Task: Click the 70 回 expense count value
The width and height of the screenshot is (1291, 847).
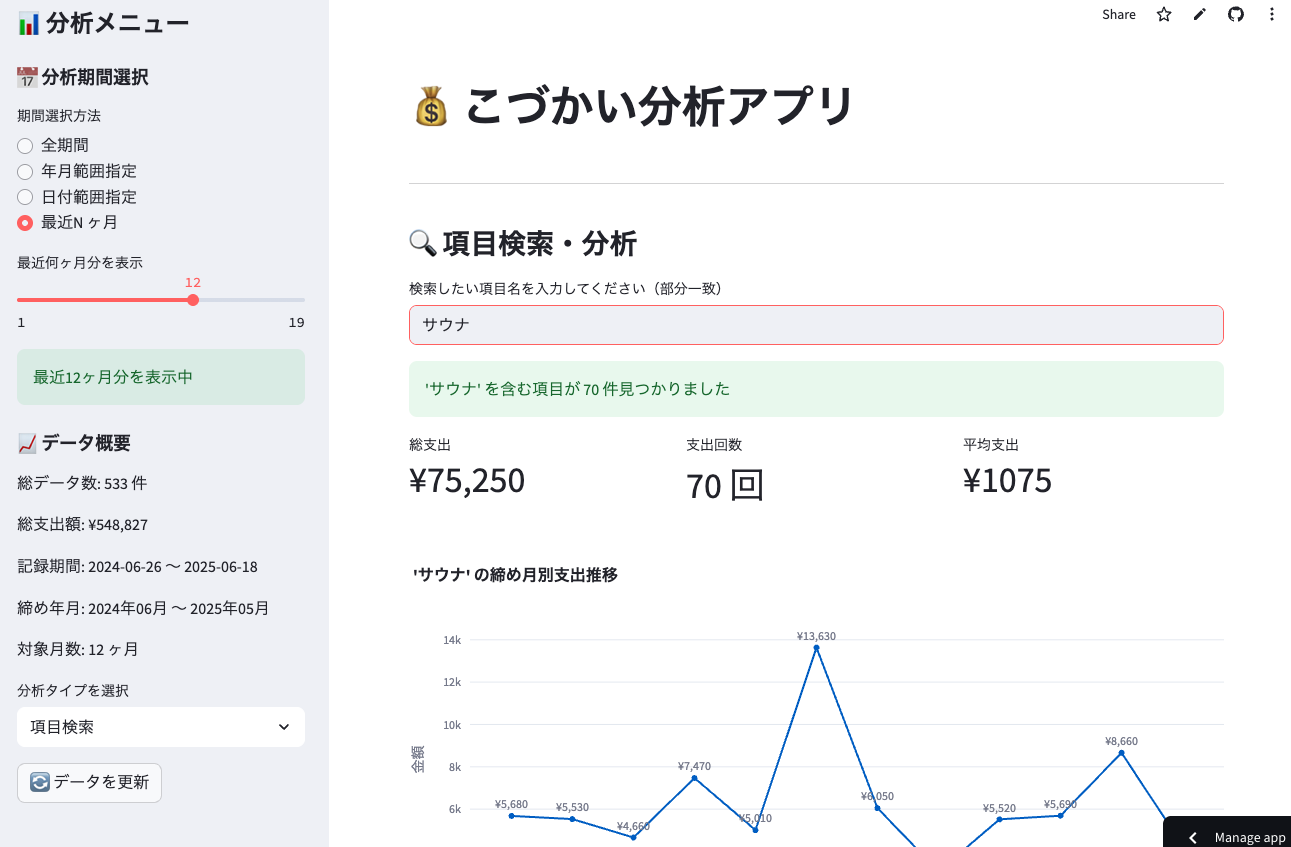Action: coord(725,486)
